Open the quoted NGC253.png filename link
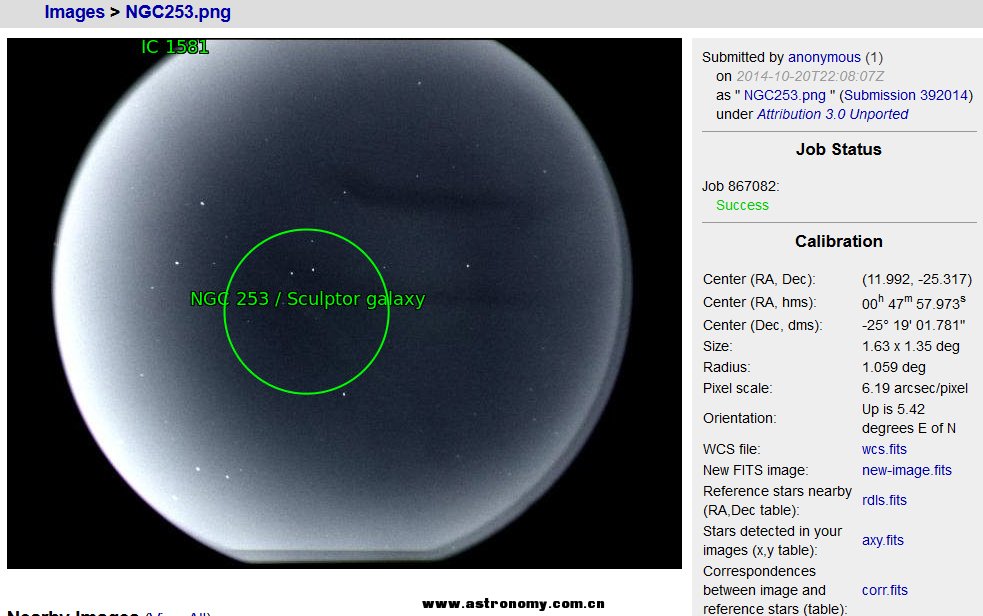Image resolution: width=983 pixels, height=616 pixels. pos(784,95)
